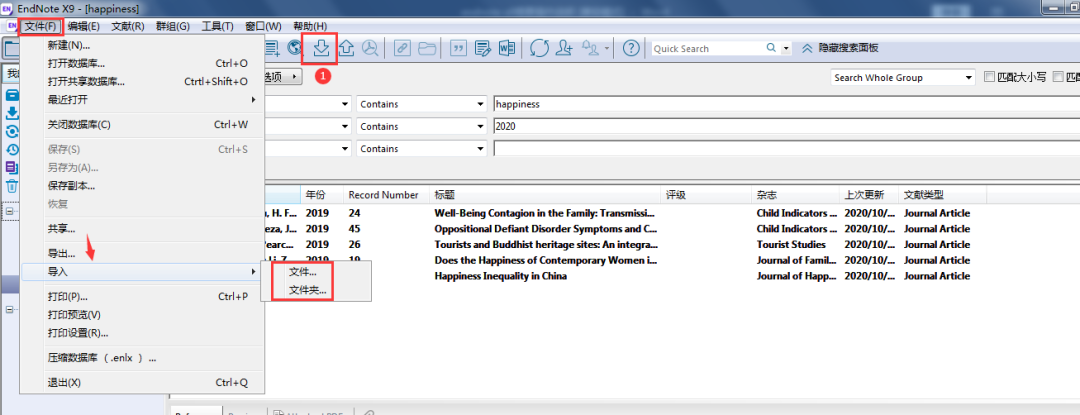Viewport: 1080px width, 415px height.
Task: Click the Open Link icon
Action: 402,47
